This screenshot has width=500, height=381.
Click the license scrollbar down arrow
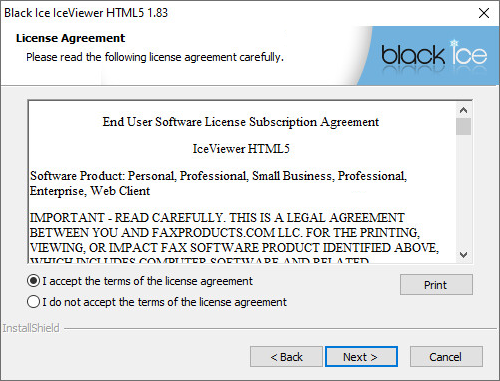click(463, 255)
